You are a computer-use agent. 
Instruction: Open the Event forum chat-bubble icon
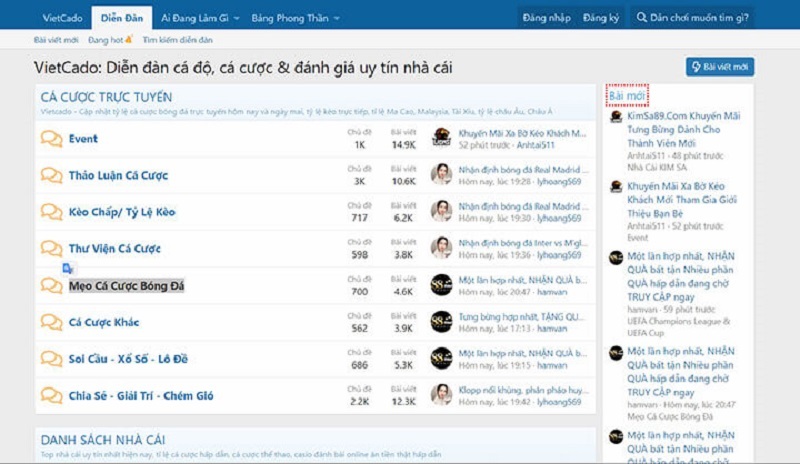click(x=52, y=138)
